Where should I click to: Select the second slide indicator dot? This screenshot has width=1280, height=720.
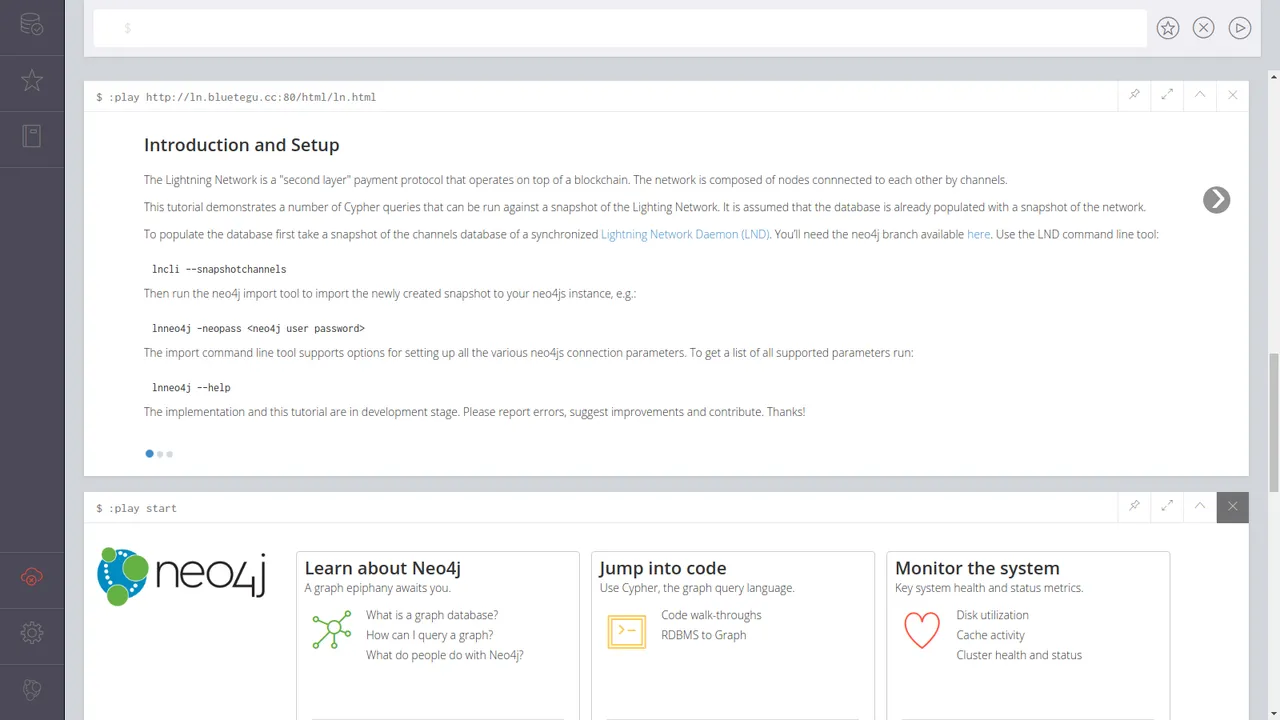(160, 454)
